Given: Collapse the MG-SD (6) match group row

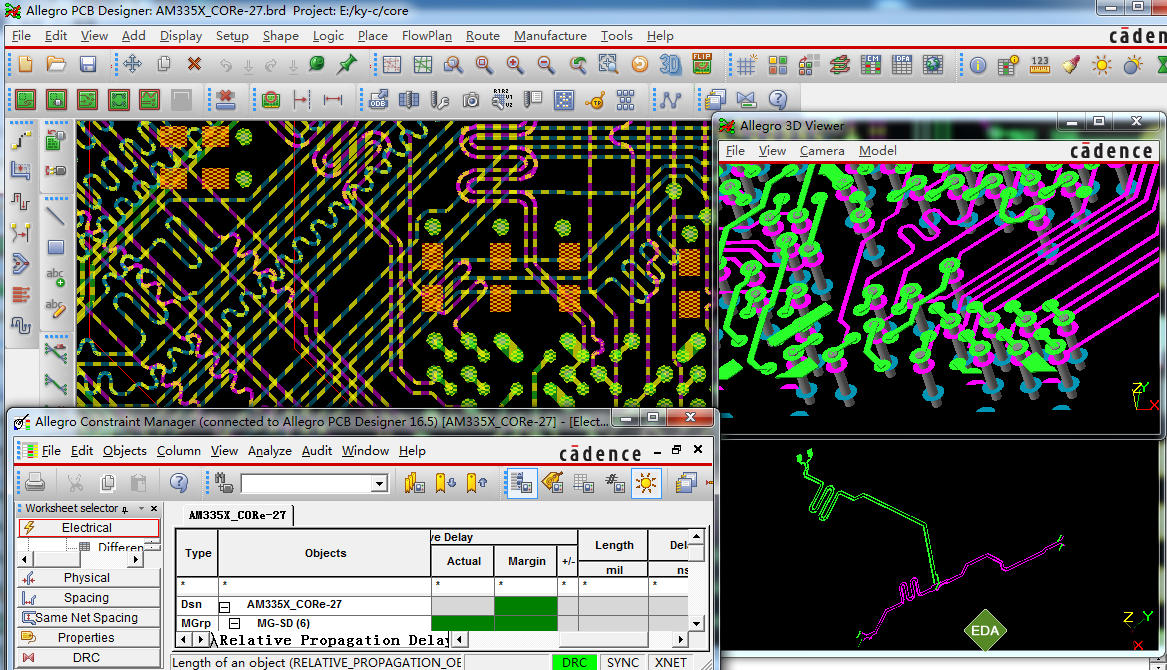Looking at the screenshot, I should point(234,623).
